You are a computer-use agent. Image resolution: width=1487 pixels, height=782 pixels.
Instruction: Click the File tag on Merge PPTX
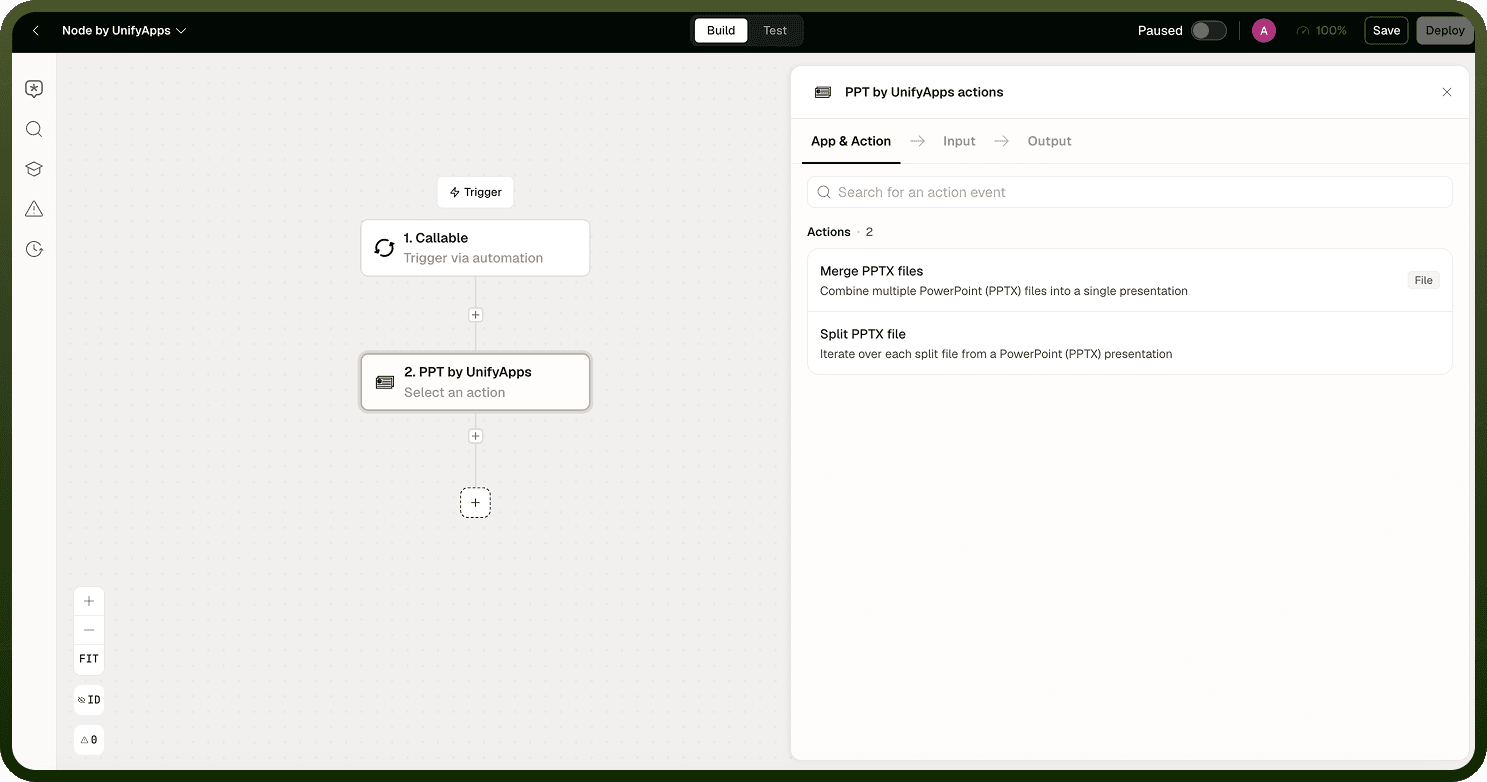point(1423,280)
